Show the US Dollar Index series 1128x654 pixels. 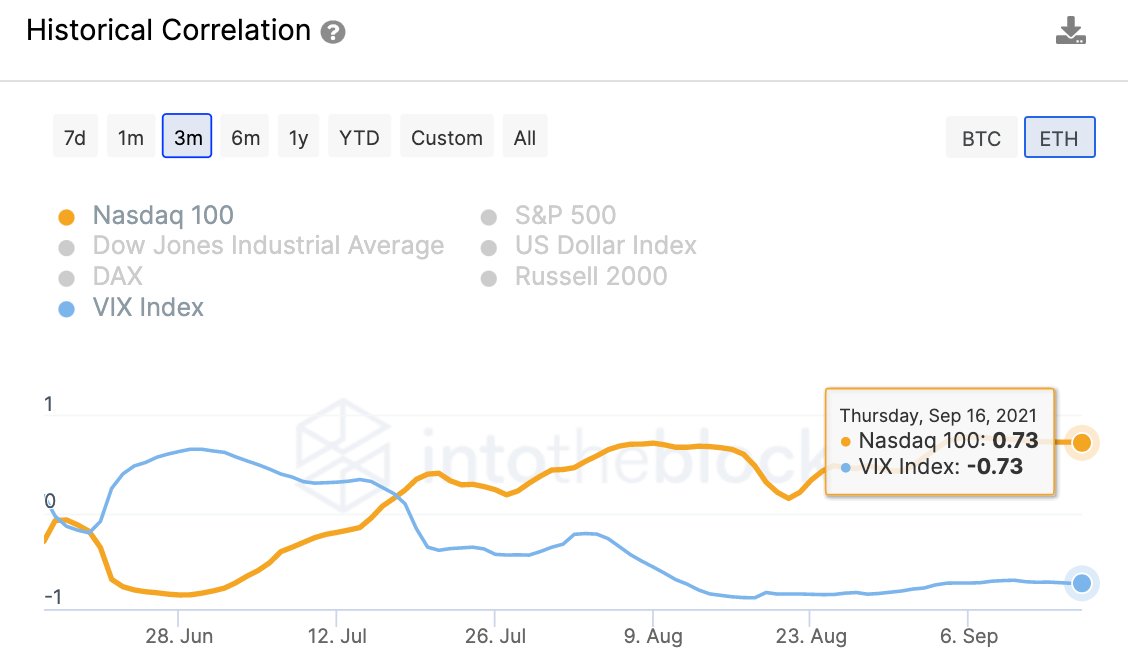point(605,246)
